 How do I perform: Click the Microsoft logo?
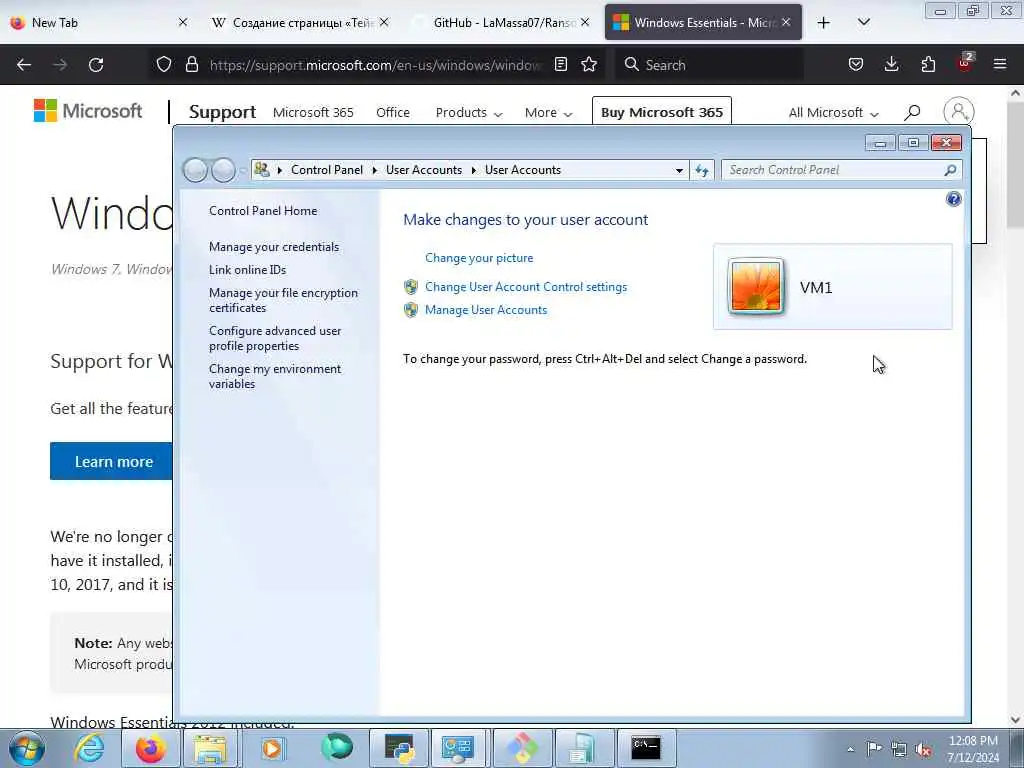coord(88,111)
